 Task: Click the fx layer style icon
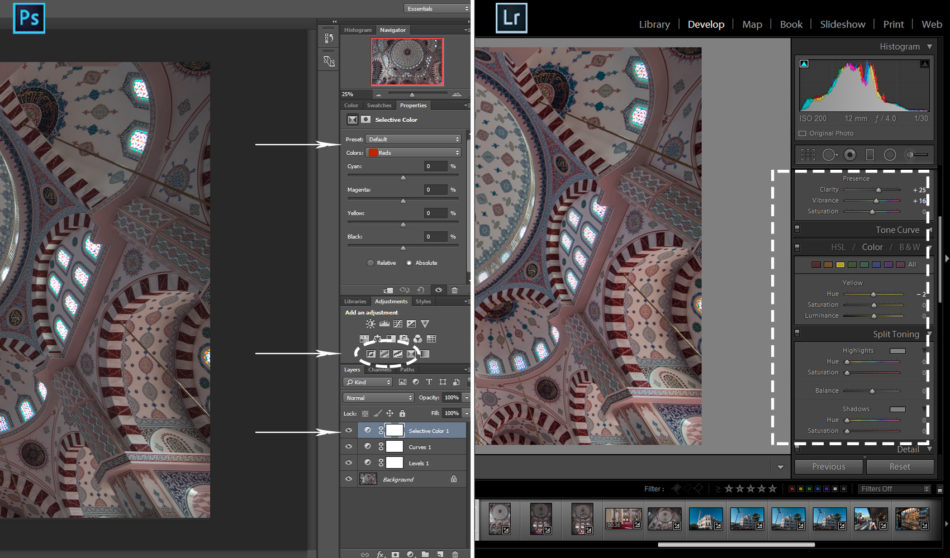click(x=381, y=553)
